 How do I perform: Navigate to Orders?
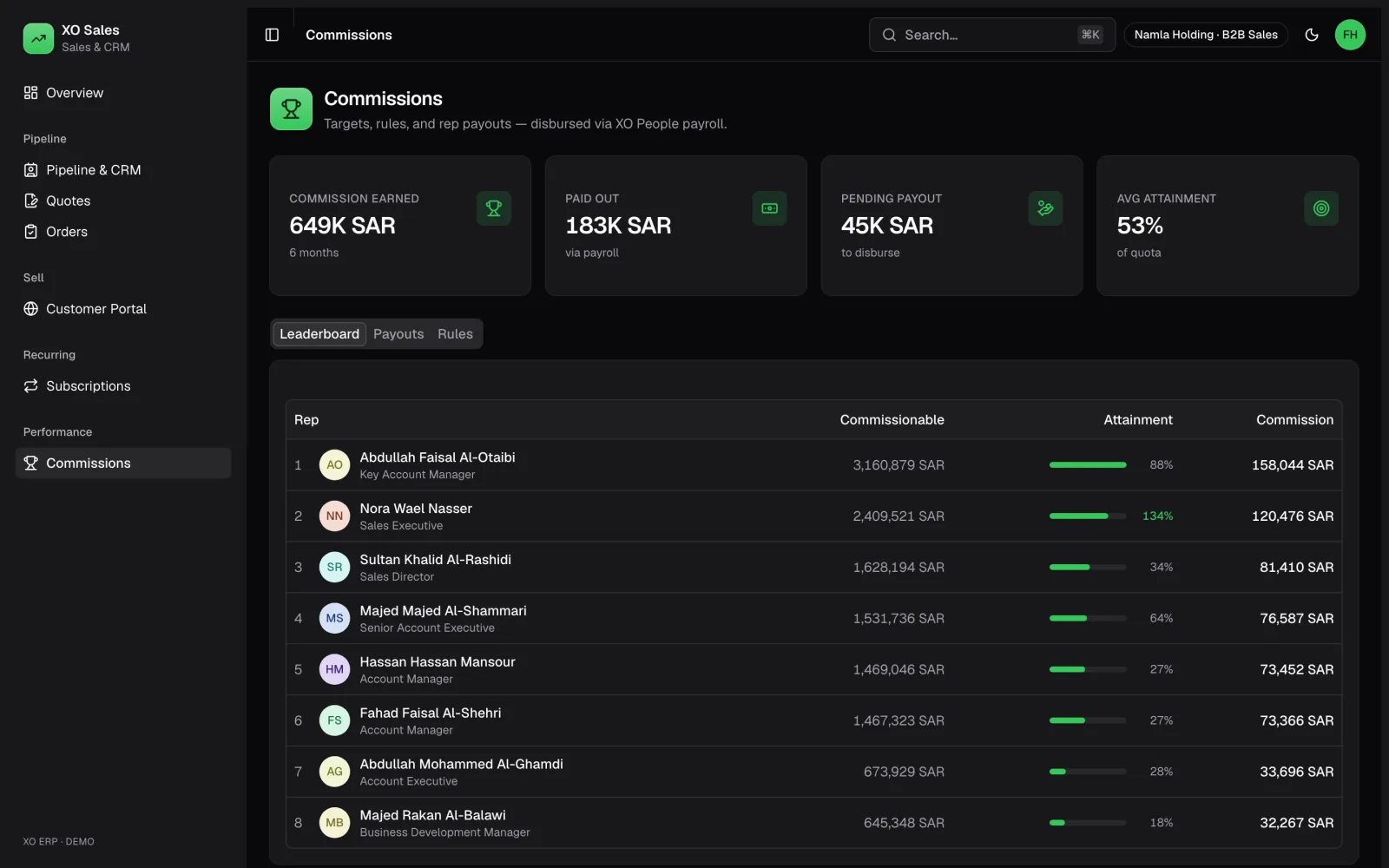click(123, 232)
